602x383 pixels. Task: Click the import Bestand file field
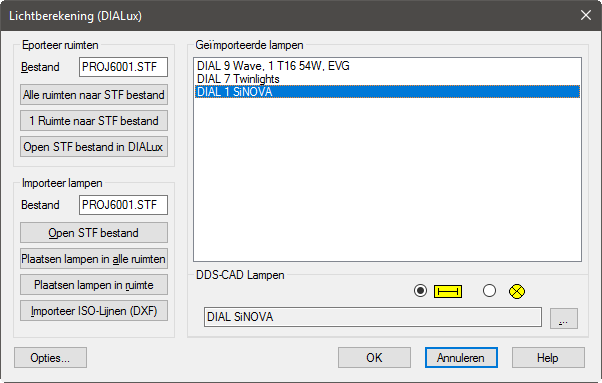pyautogui.click(x=123, y=205)
